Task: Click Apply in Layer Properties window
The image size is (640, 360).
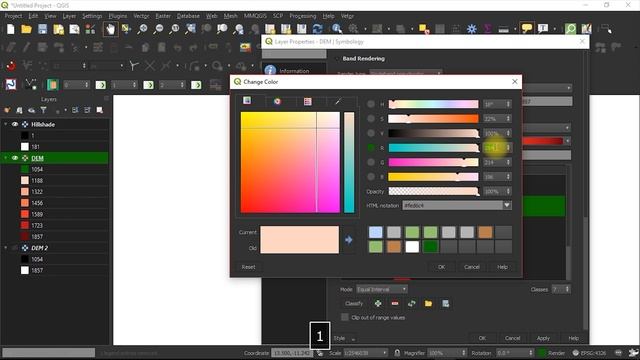Action: point(543,338)
